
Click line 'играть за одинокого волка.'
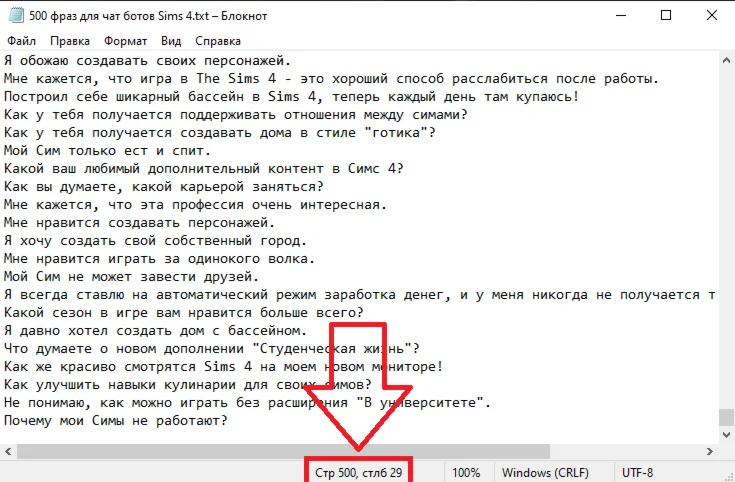coord(159,258)
